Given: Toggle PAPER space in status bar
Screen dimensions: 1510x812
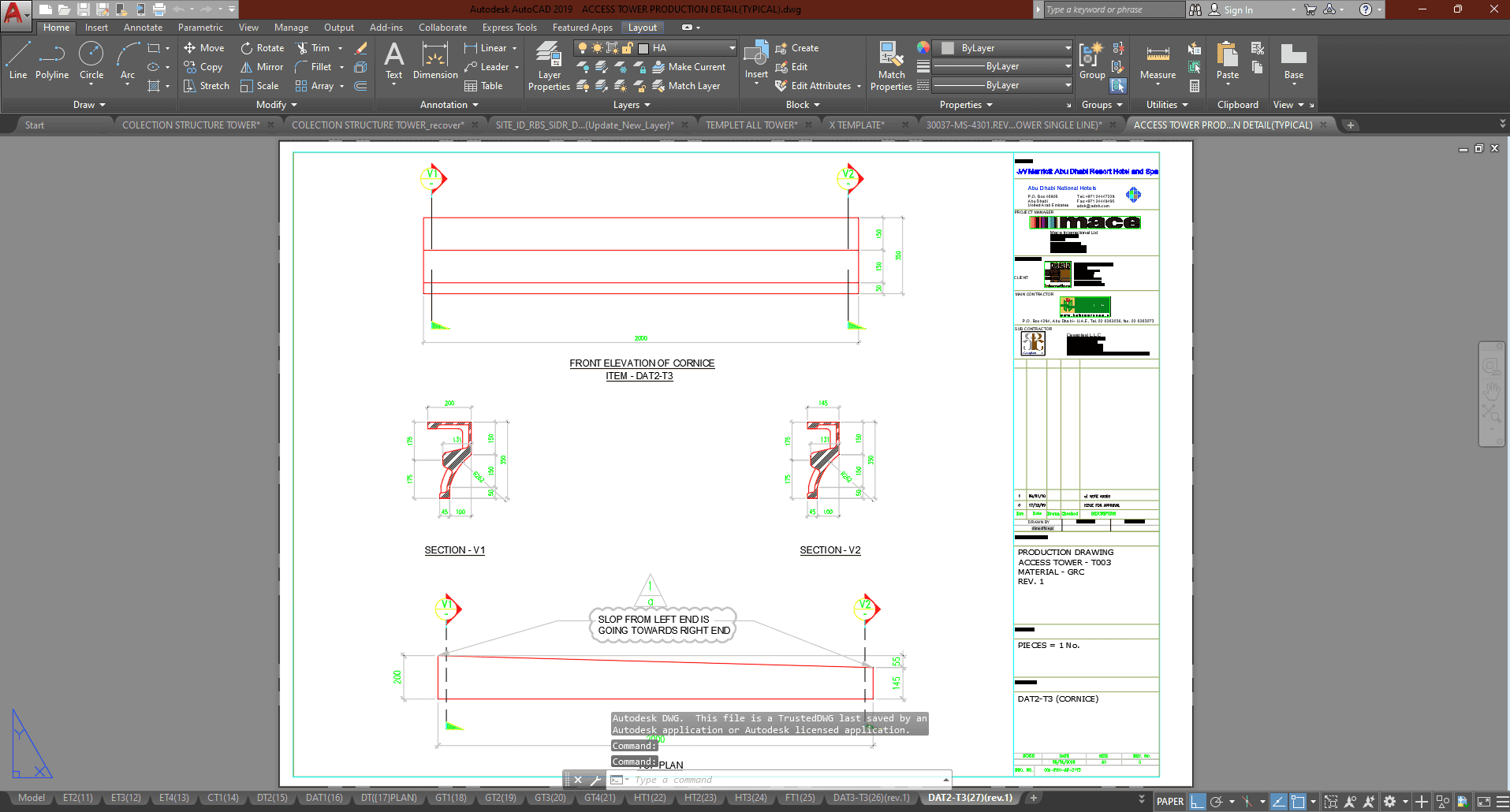Looking at the screenshot, I should [x=1169, y=802].
